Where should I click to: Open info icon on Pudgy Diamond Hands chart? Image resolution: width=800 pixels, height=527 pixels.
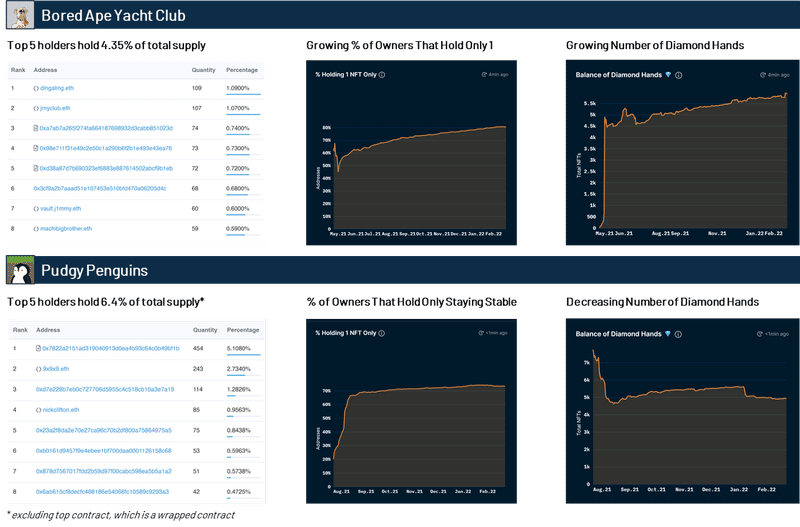[x=679, y=334]
